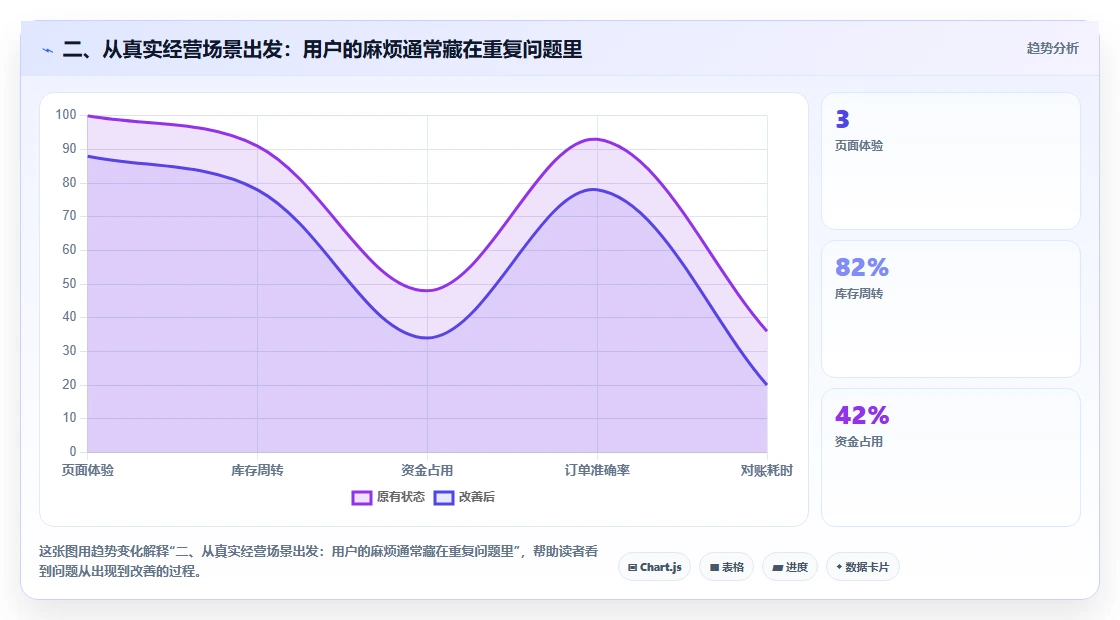Image resolution: width=1120 pixels, height=620 pixels.
Task: Click the sparkle icon in the 数据卡片 tag
Action: click(839, 567)
